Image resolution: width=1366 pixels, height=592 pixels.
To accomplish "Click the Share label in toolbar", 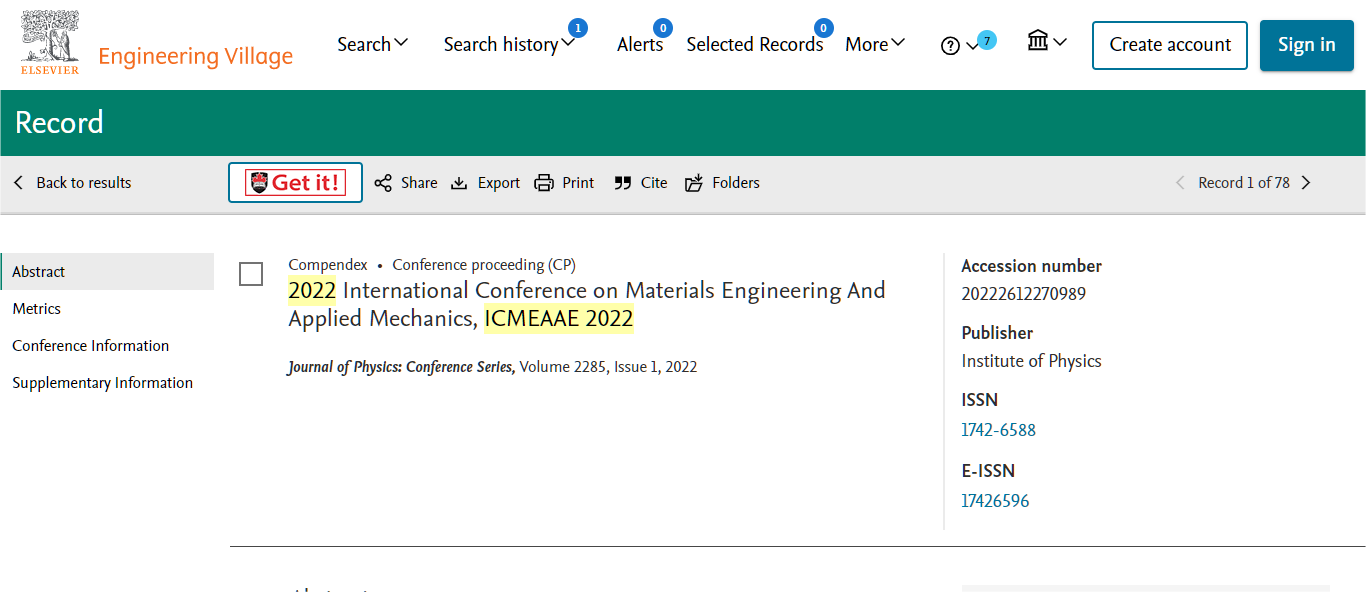I will click(419, 183).
